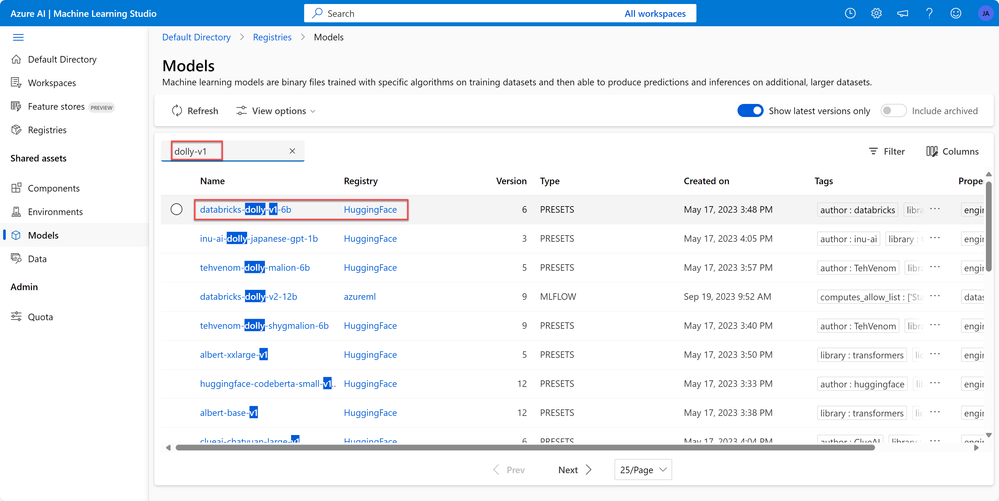Open help question mark icon
This screenshot has width=999, height=501.
click(x=930, y=13)
